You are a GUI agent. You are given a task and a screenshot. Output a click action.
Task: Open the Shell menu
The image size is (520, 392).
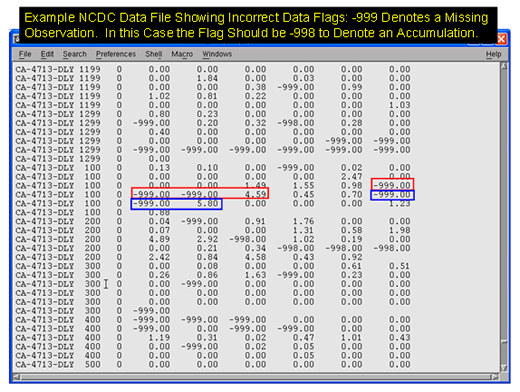point(153,54)
